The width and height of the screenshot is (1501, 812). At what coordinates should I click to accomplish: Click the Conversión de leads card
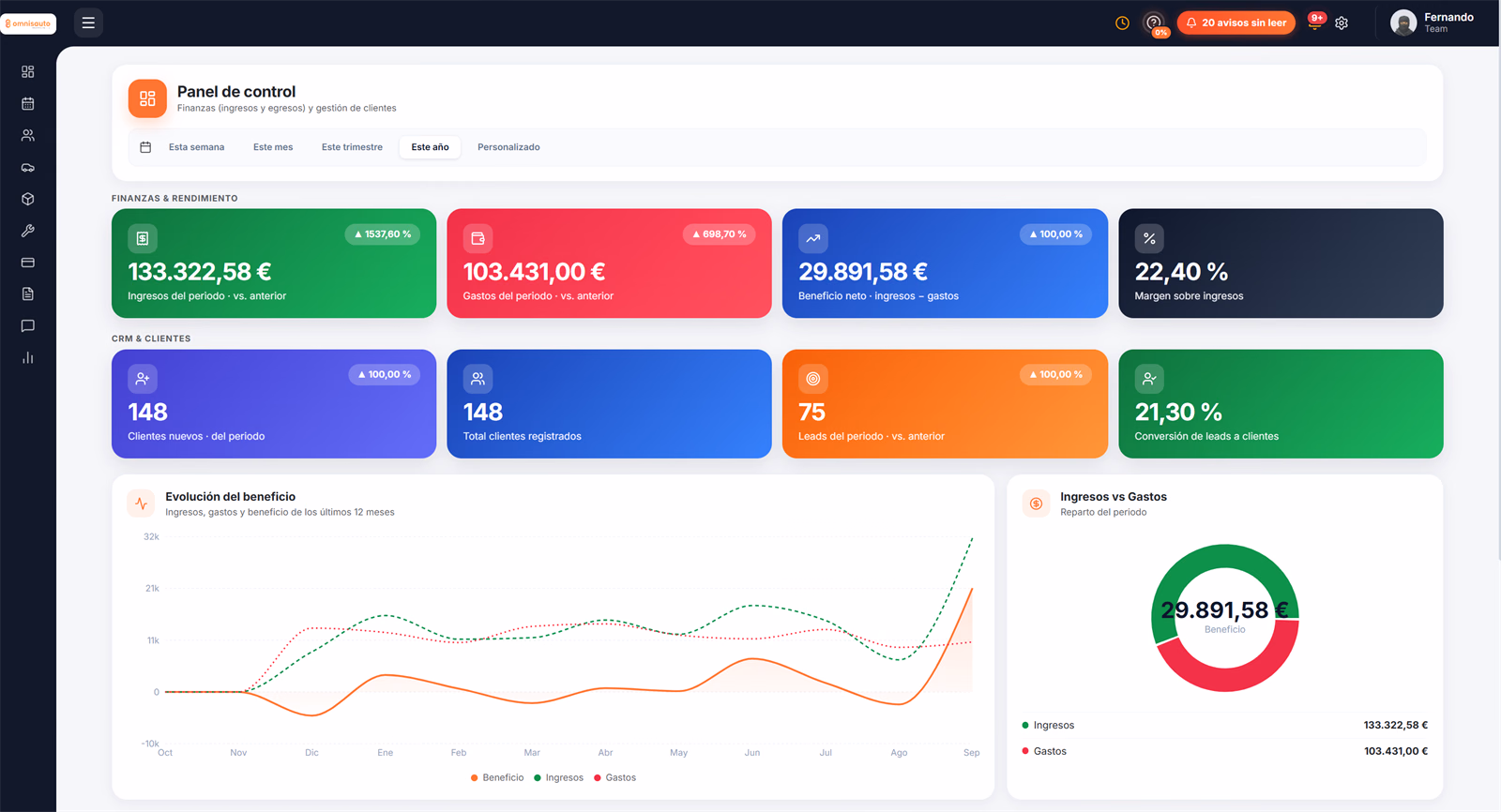tap(1281, 404)
